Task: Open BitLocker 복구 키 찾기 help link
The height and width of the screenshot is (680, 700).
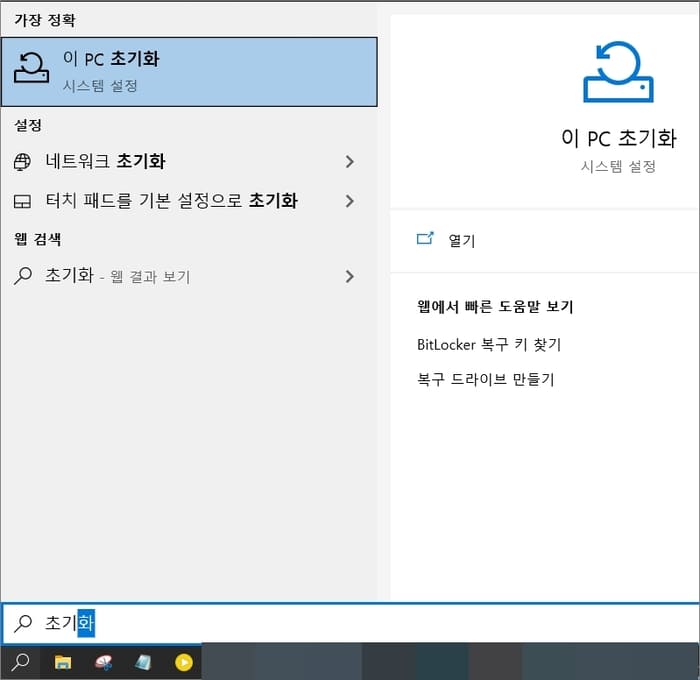Action: [489, 345]
